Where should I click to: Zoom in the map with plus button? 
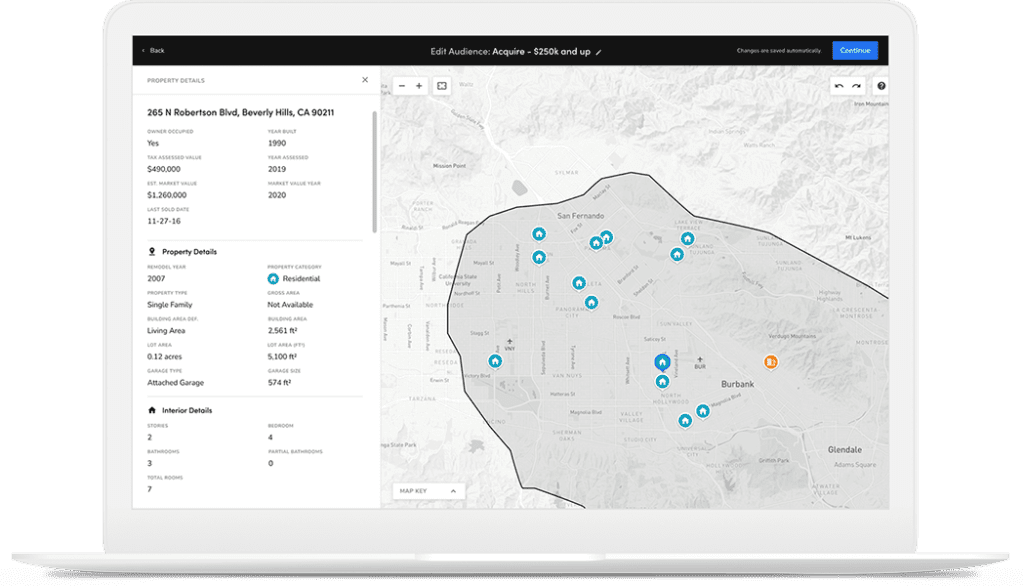(x=419, y=86)
